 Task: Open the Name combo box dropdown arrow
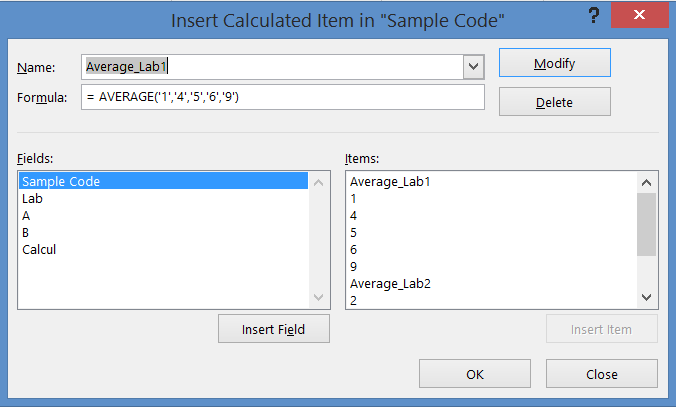(x=473, y=66)
